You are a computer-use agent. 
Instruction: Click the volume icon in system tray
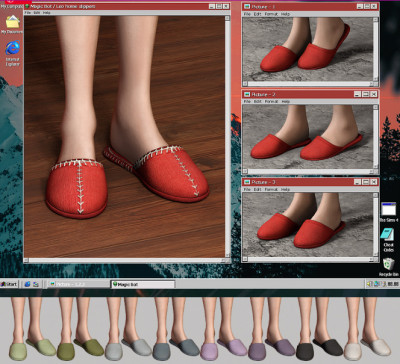(369, 284)
